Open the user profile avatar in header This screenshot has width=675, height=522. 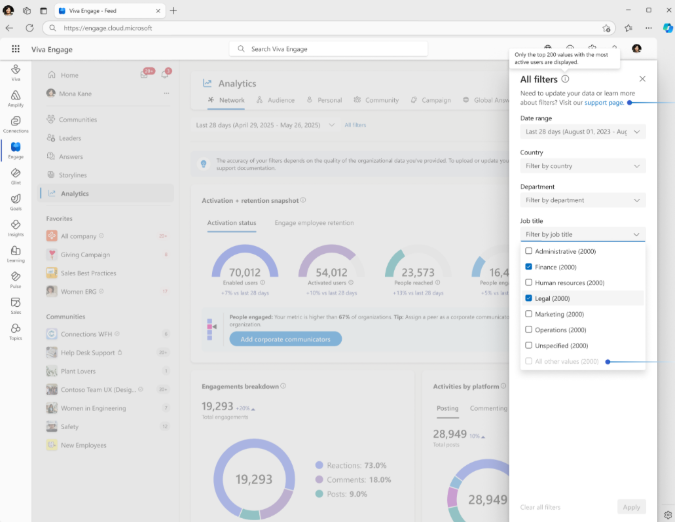coord(637,48)
